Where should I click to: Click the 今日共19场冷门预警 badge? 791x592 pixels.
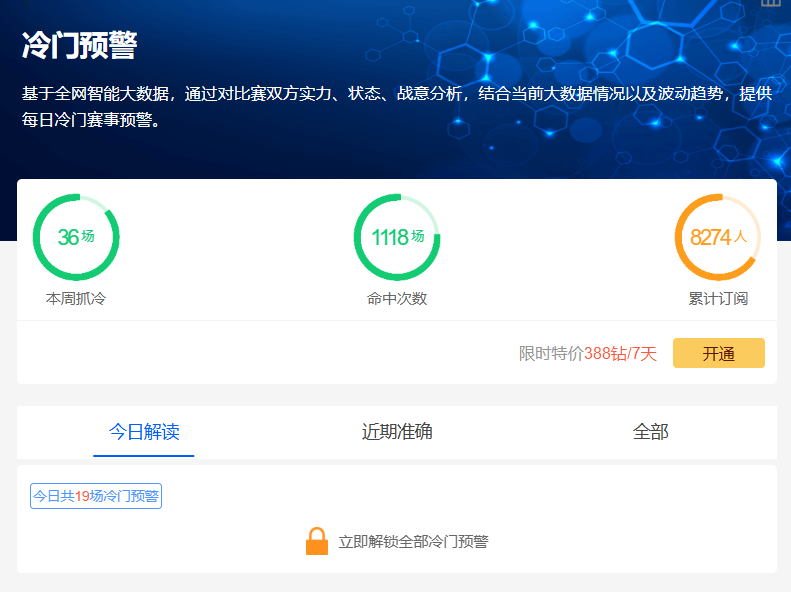(96, 496)
